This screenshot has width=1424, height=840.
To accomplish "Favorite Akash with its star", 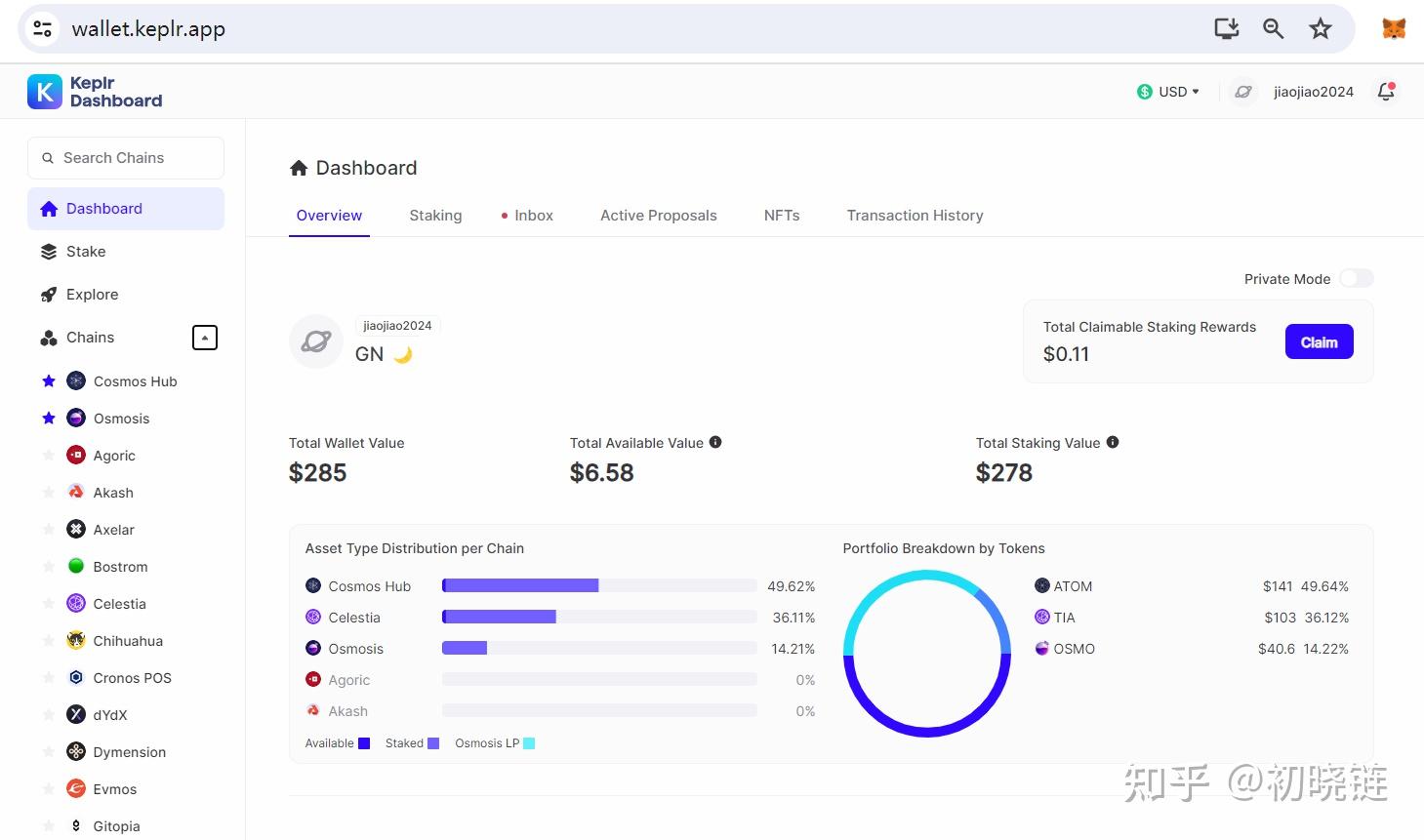I will point(49,493).
